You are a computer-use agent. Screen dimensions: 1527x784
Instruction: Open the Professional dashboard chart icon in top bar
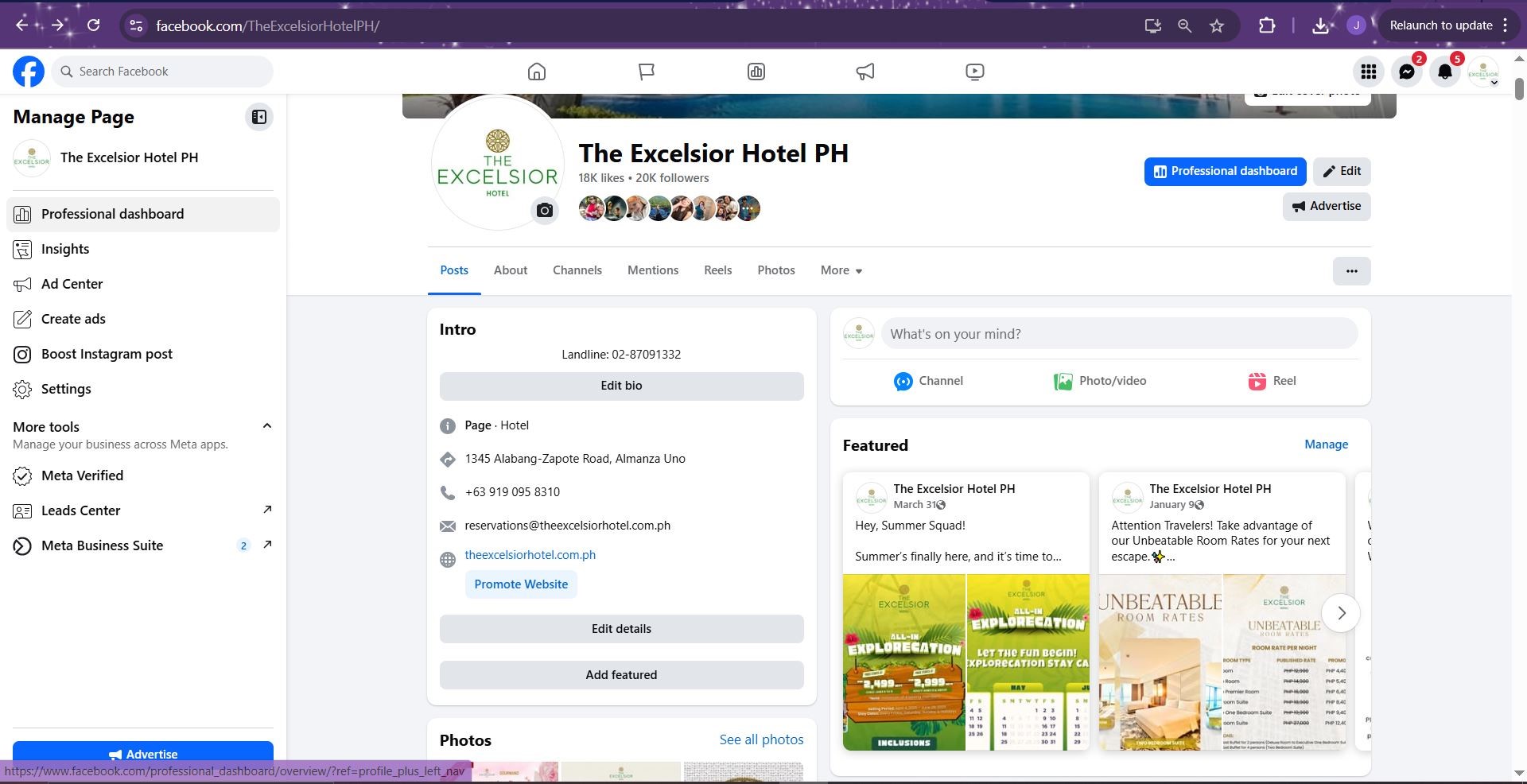point(756,72)
